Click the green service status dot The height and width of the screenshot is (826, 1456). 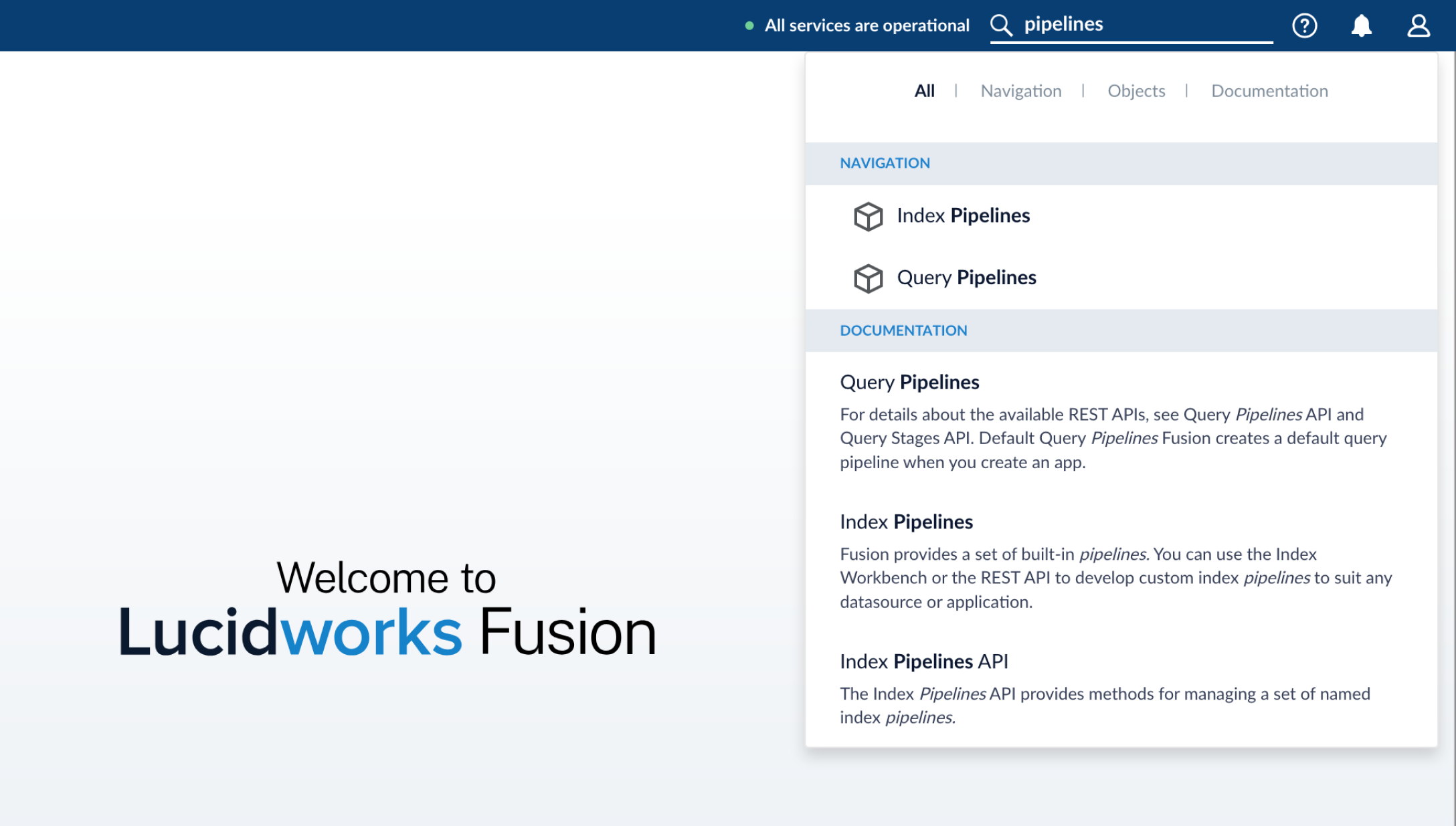click(x=749, y=25)
